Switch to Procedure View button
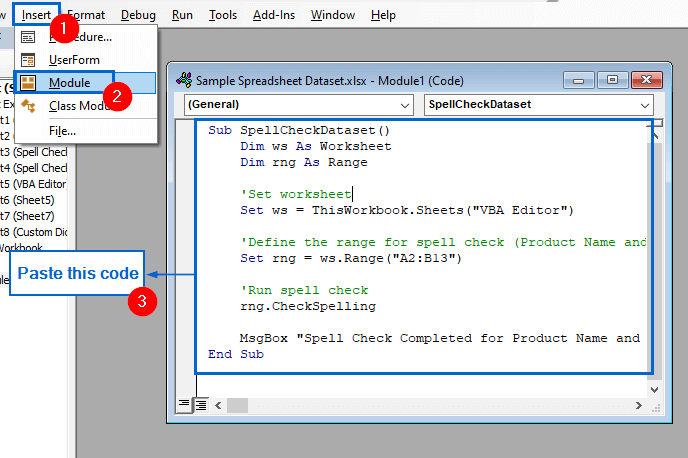688x458 pixels. click(185, 404)
